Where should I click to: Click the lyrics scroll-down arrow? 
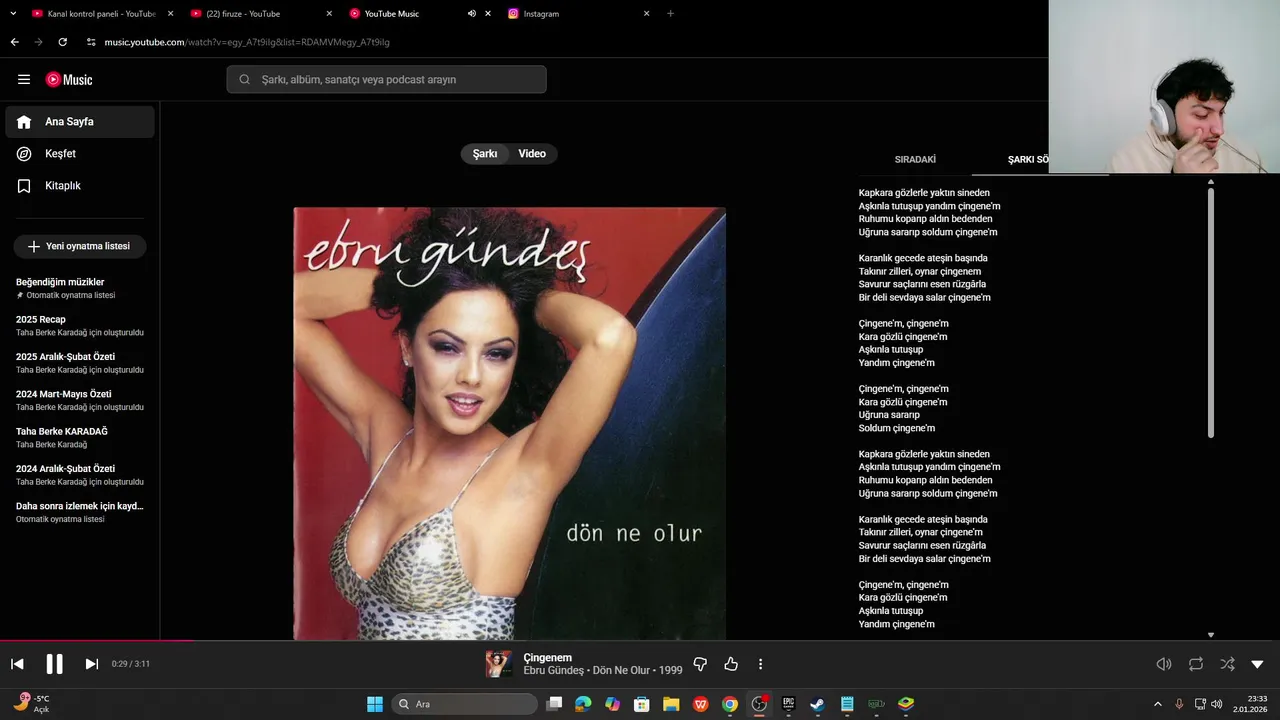point(1211,635)
